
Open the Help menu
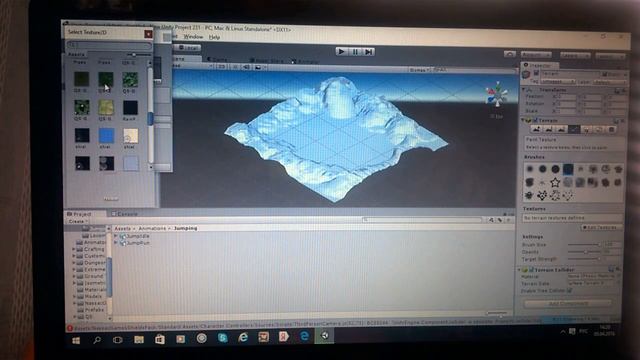(214, 37)
